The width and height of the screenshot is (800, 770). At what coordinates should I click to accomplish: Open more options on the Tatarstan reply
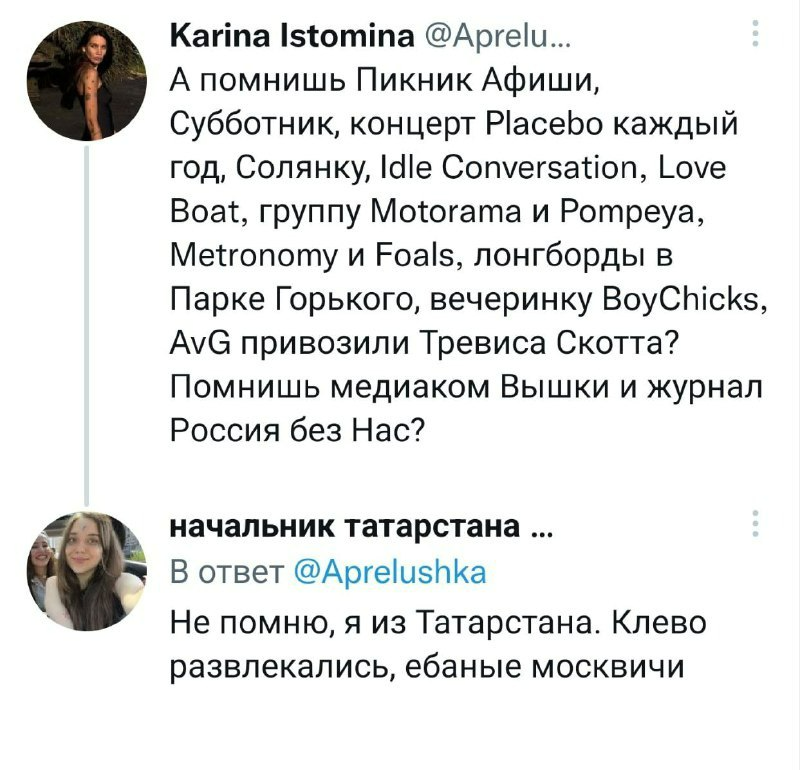click(x=753, y=525)
